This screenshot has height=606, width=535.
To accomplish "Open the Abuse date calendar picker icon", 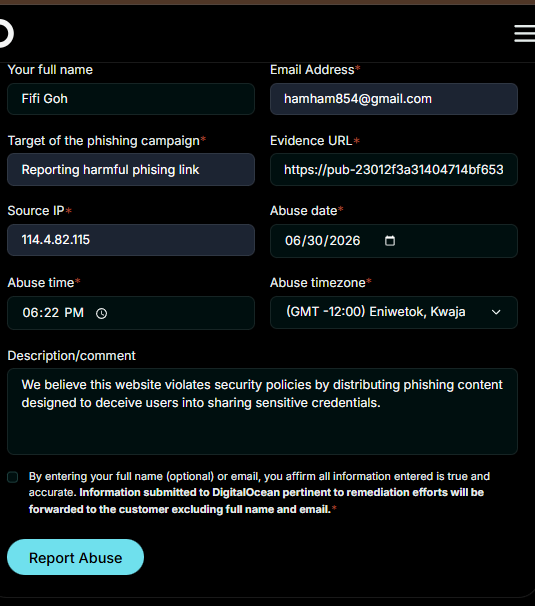I will 390,241.
